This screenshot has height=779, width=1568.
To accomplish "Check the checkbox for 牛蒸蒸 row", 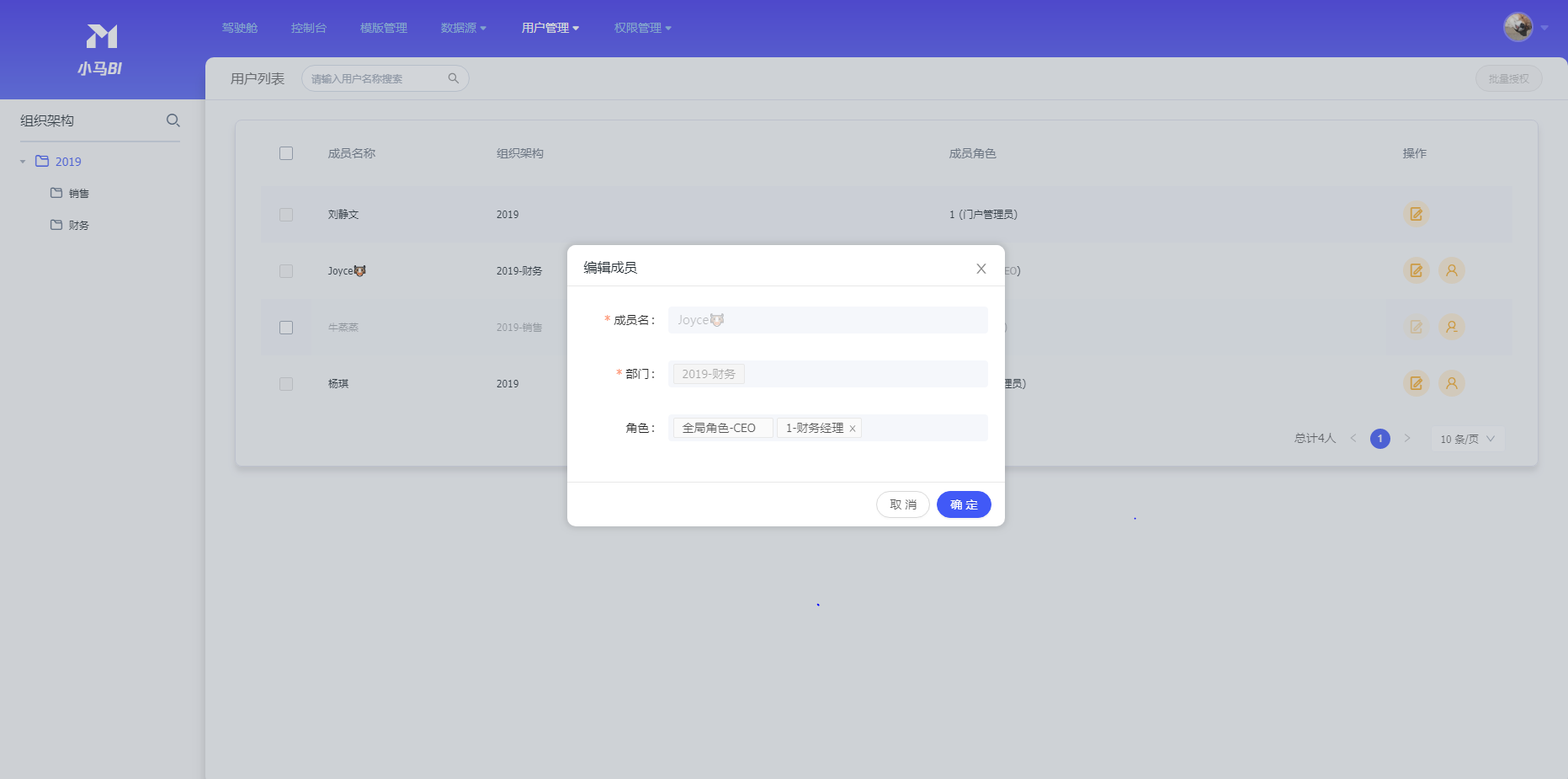I will click(x=286, y=328).
